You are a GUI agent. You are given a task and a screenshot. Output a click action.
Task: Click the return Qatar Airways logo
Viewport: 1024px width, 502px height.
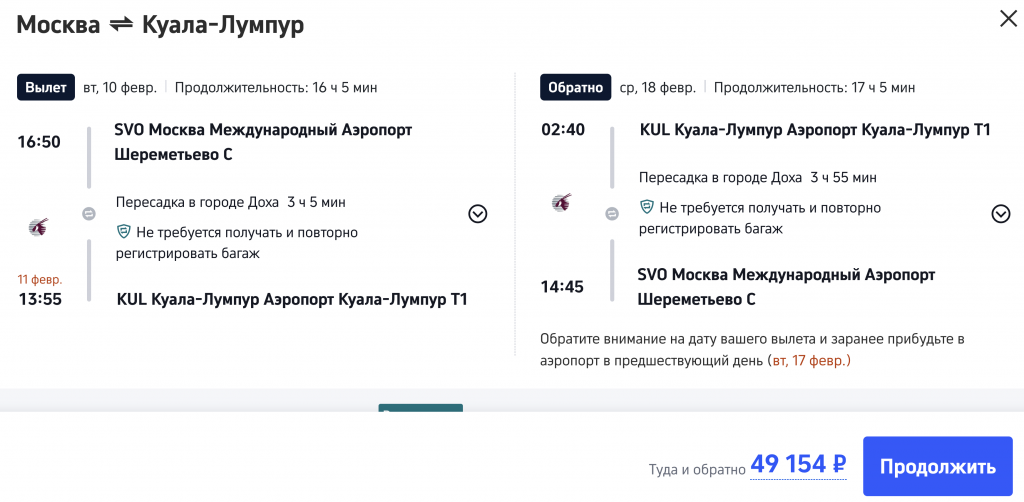point(562,203)
